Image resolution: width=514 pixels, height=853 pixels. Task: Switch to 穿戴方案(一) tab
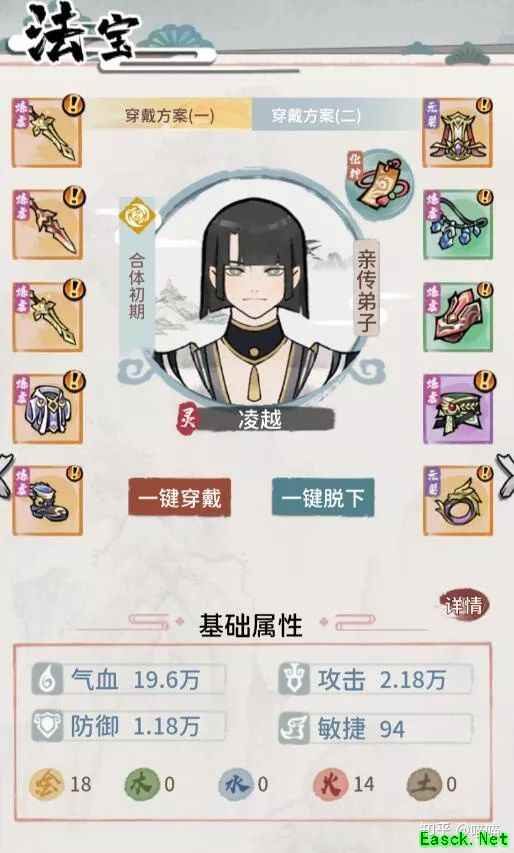pyautogui.click(x=170, y=115)
